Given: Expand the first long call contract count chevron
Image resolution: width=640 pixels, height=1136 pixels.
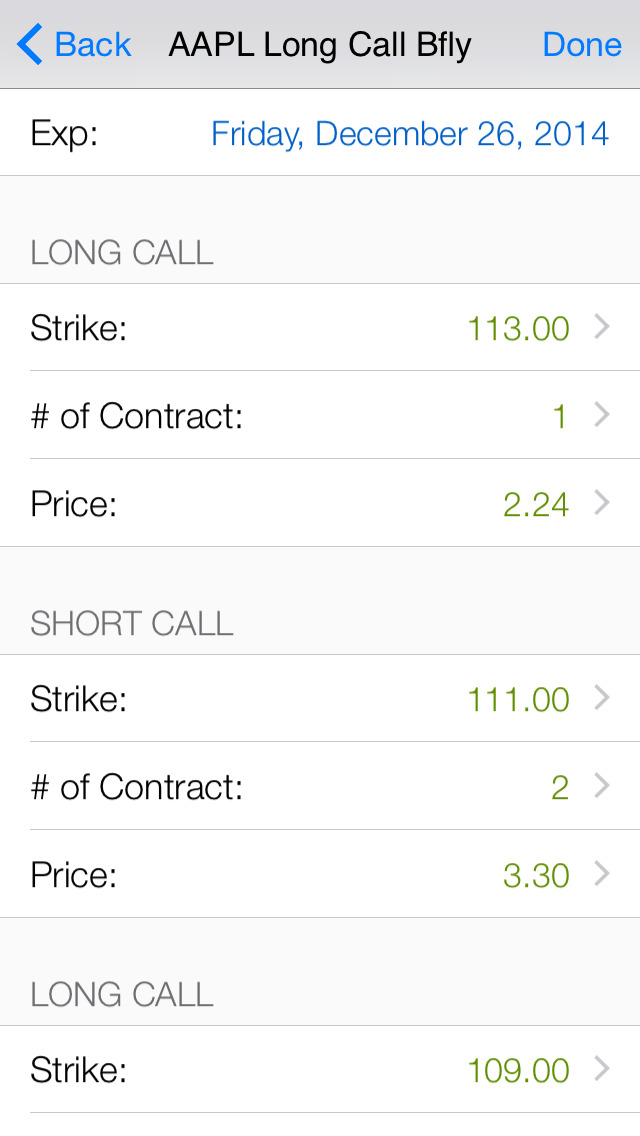Looking at the screenshot, I should (x=602, y=415).
